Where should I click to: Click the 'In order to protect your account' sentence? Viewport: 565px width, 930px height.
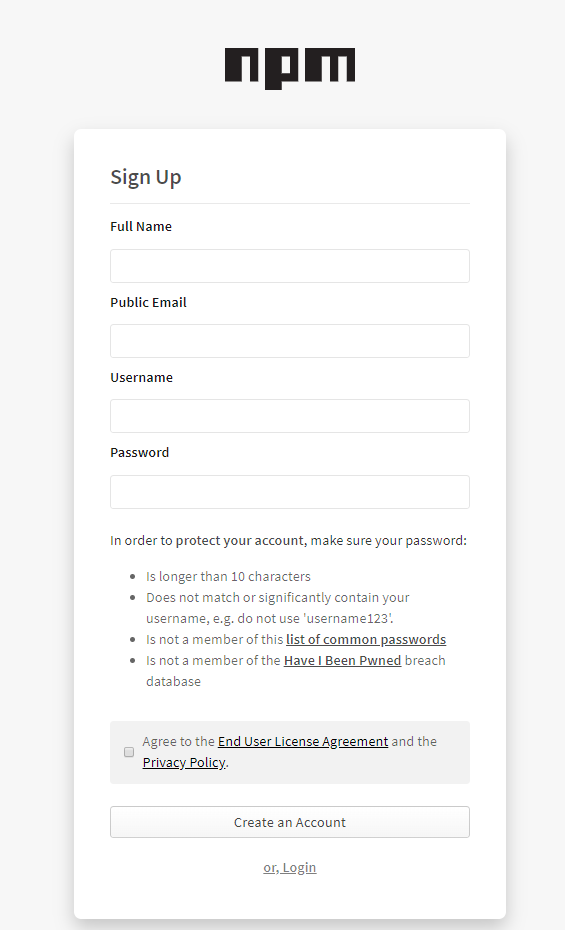point(289,541)
